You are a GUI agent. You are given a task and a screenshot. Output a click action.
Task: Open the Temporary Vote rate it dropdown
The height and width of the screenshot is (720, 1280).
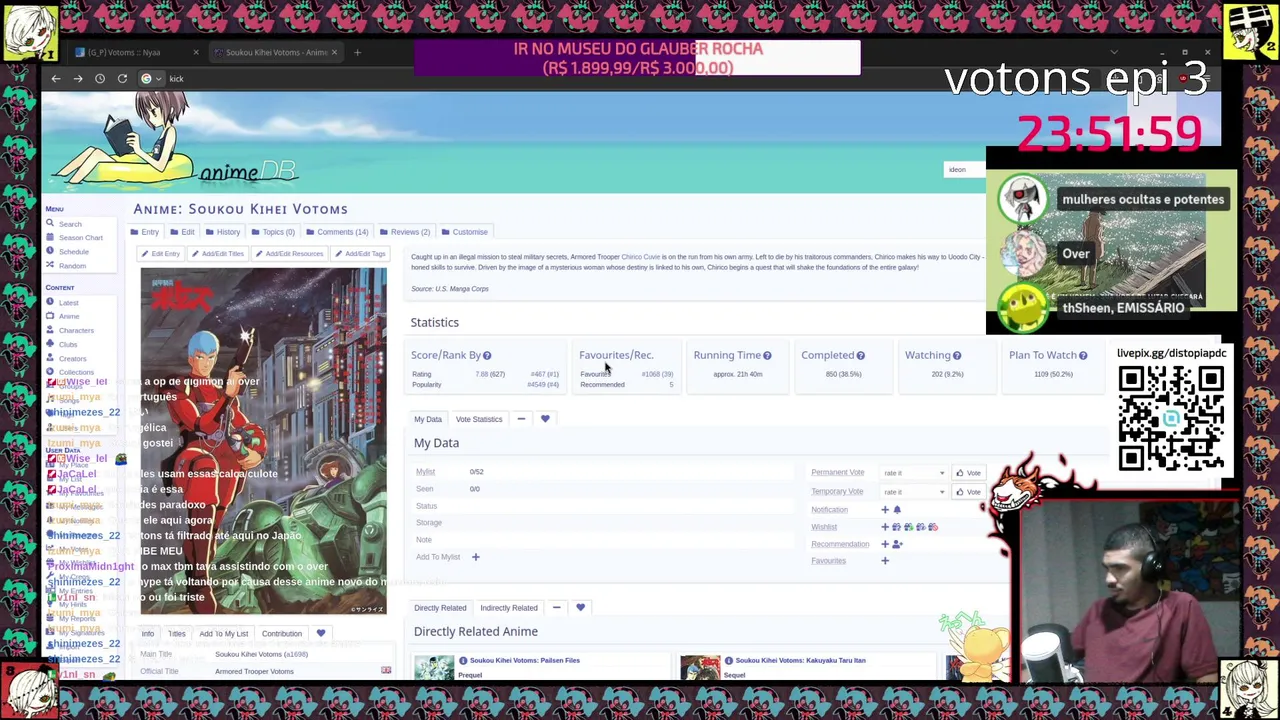coord(913,492)
